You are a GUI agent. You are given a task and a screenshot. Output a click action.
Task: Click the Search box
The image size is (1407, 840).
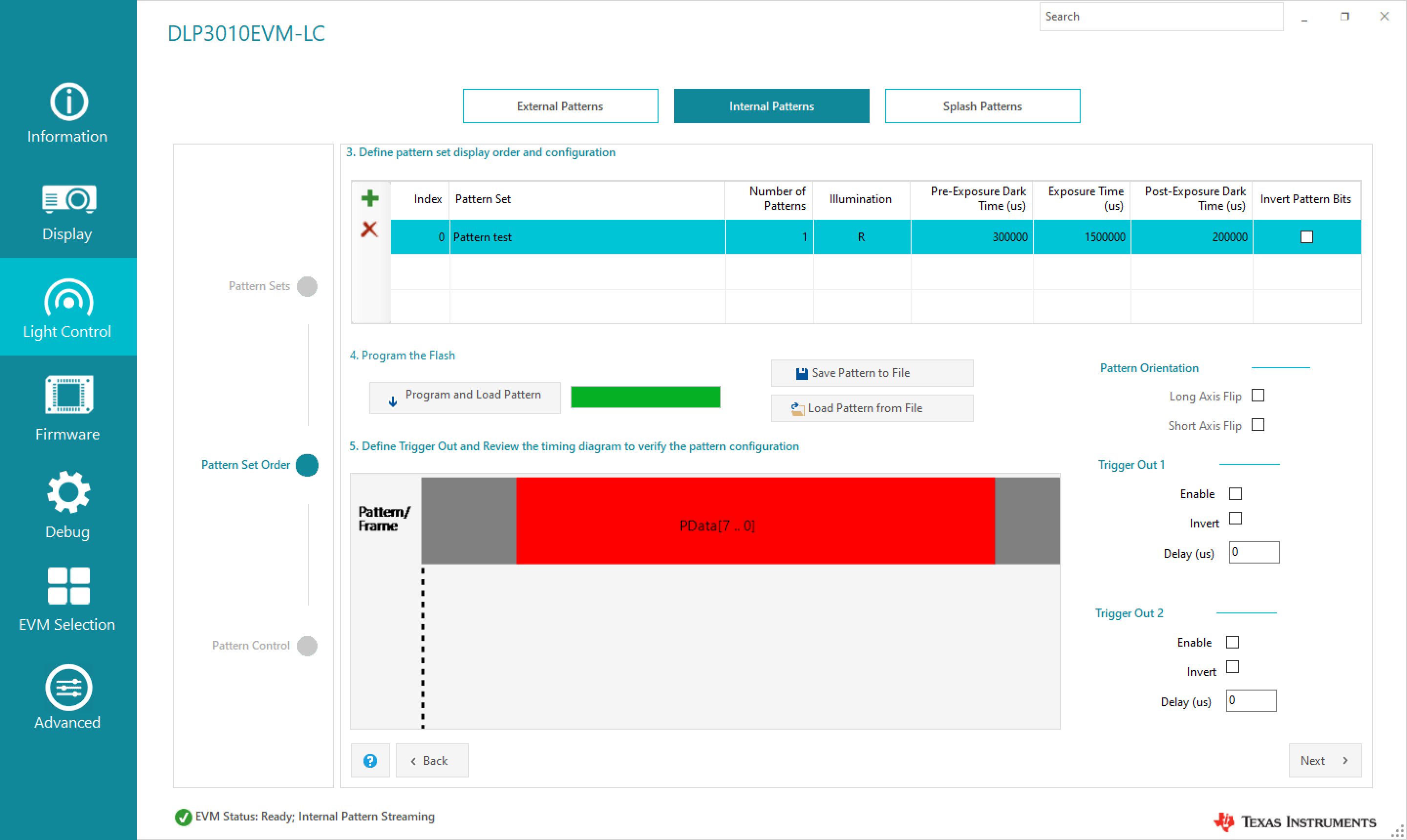(x=1161, y=17)
